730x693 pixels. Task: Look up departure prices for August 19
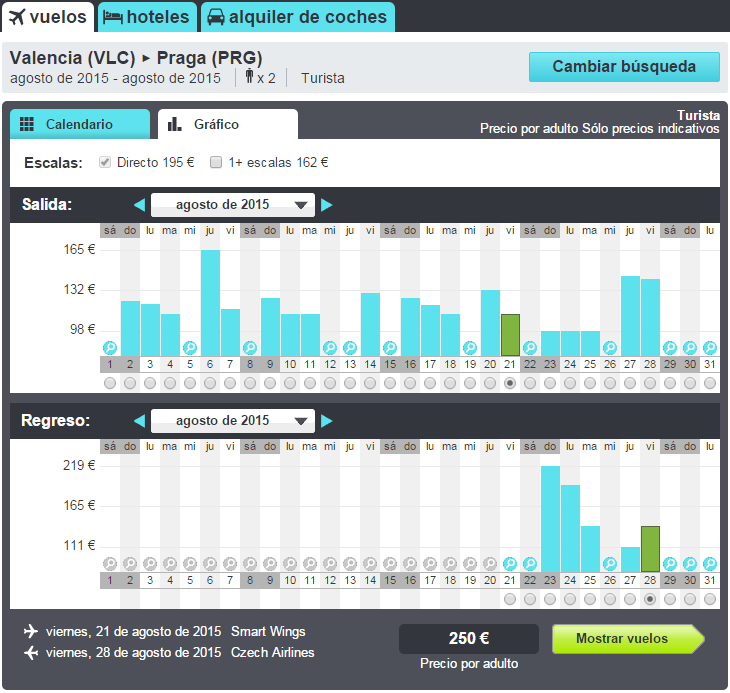470,348
